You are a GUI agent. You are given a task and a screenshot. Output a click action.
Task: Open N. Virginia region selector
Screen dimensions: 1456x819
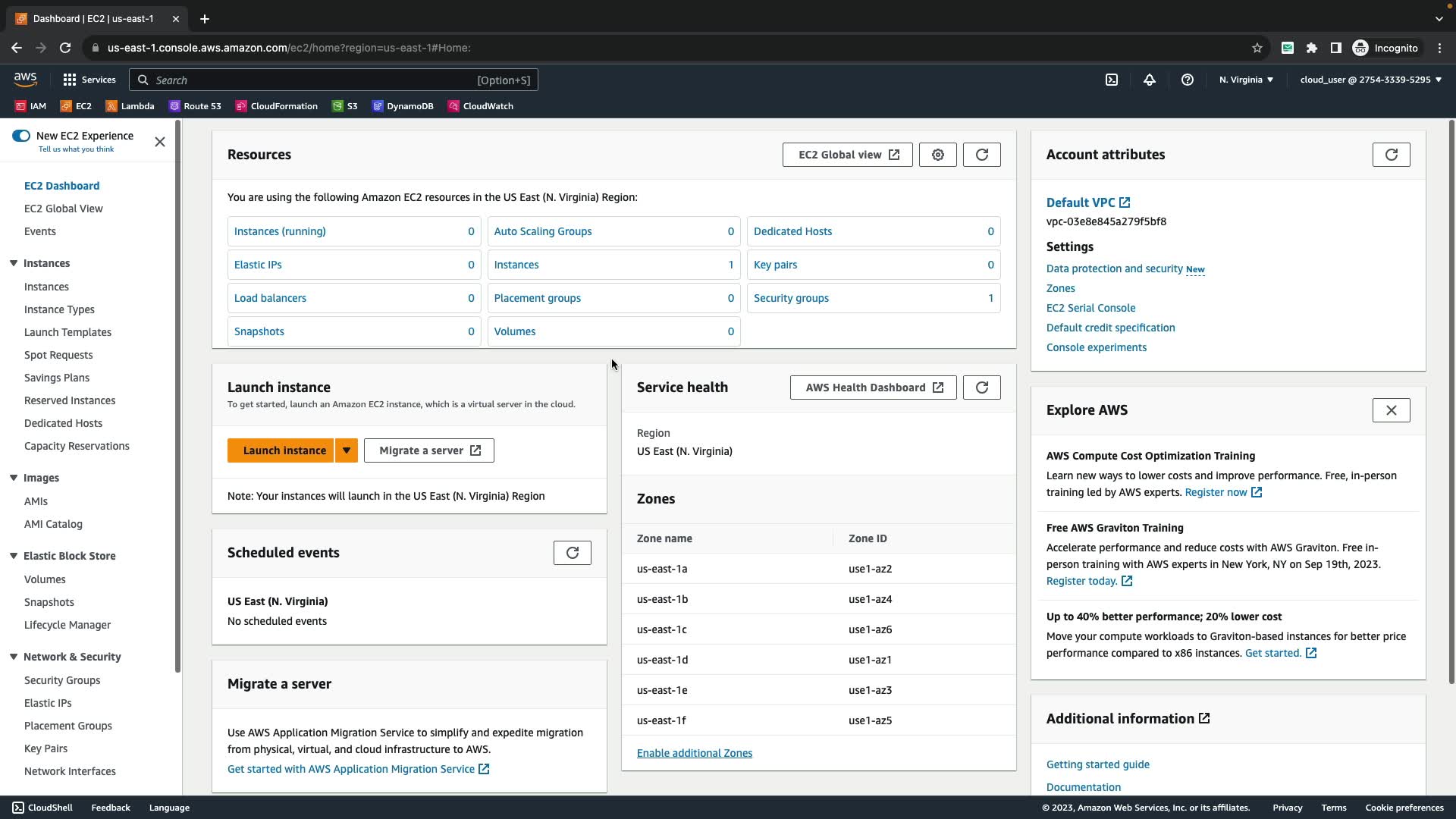click(1246, 80)
